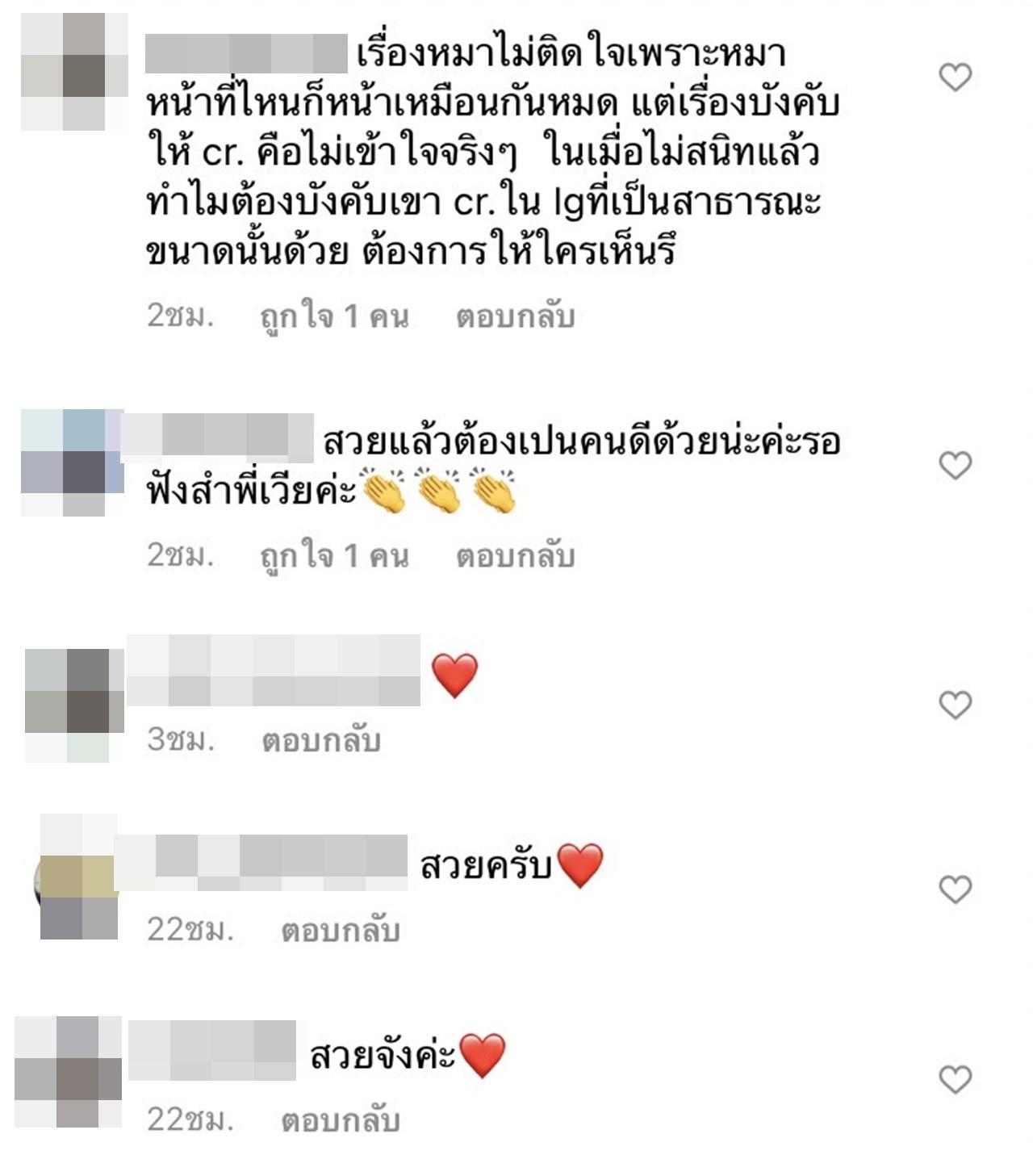
Task: Like the comment with three clapping hands
Action: pyautogui.click(x=956, y=466)
